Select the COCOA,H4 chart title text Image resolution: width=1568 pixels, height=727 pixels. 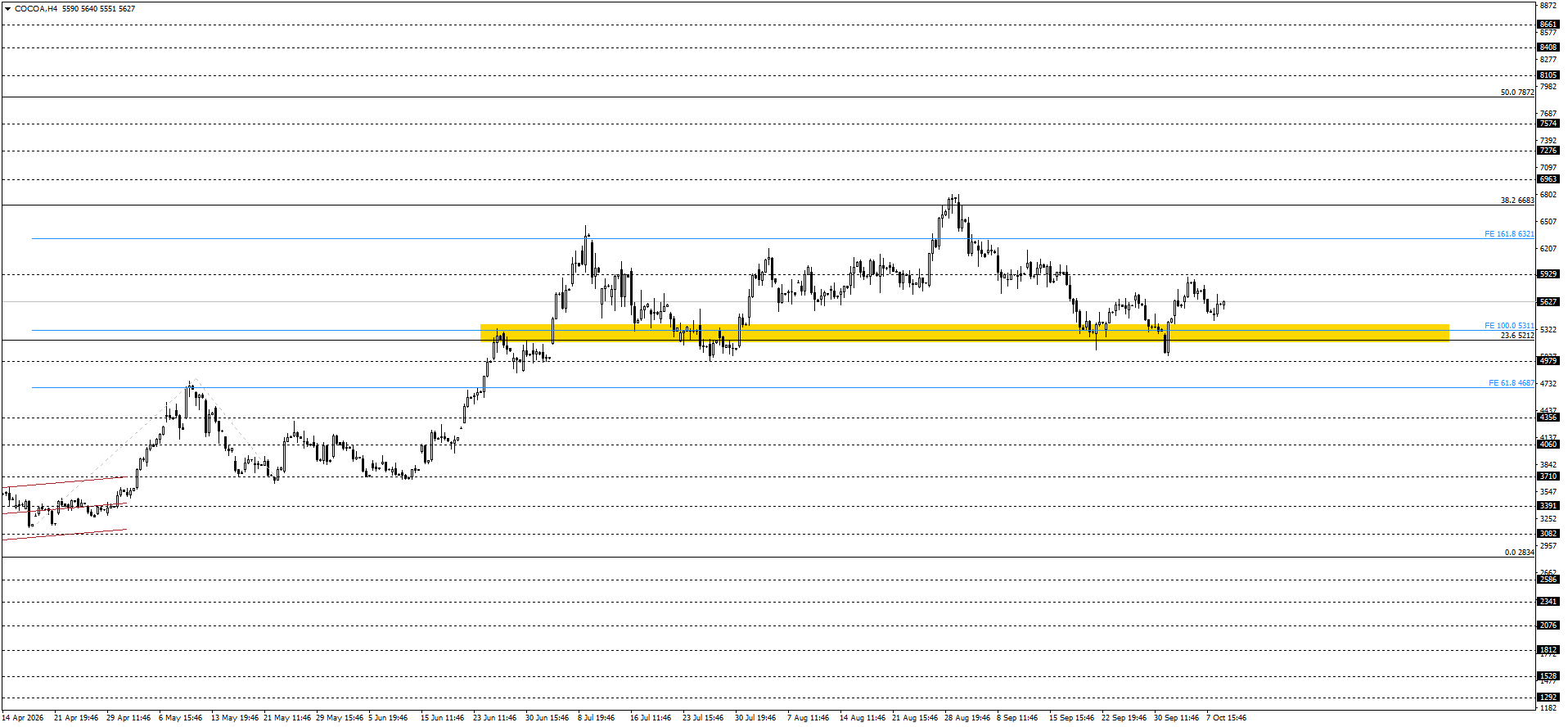[x=36, y=9]
